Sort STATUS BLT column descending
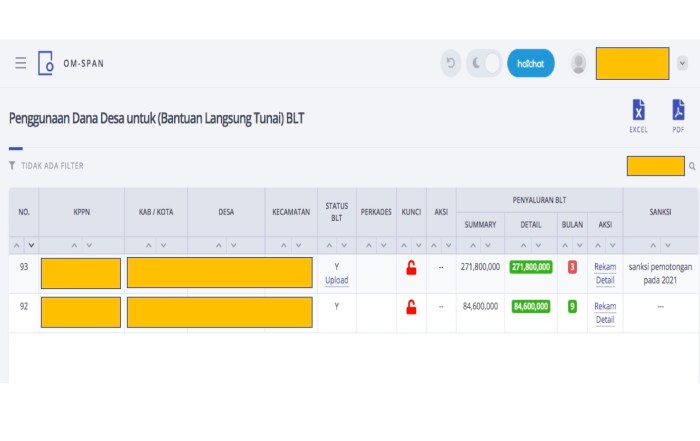Viewport: 700px width, 441px height. (x=344, y=245)
